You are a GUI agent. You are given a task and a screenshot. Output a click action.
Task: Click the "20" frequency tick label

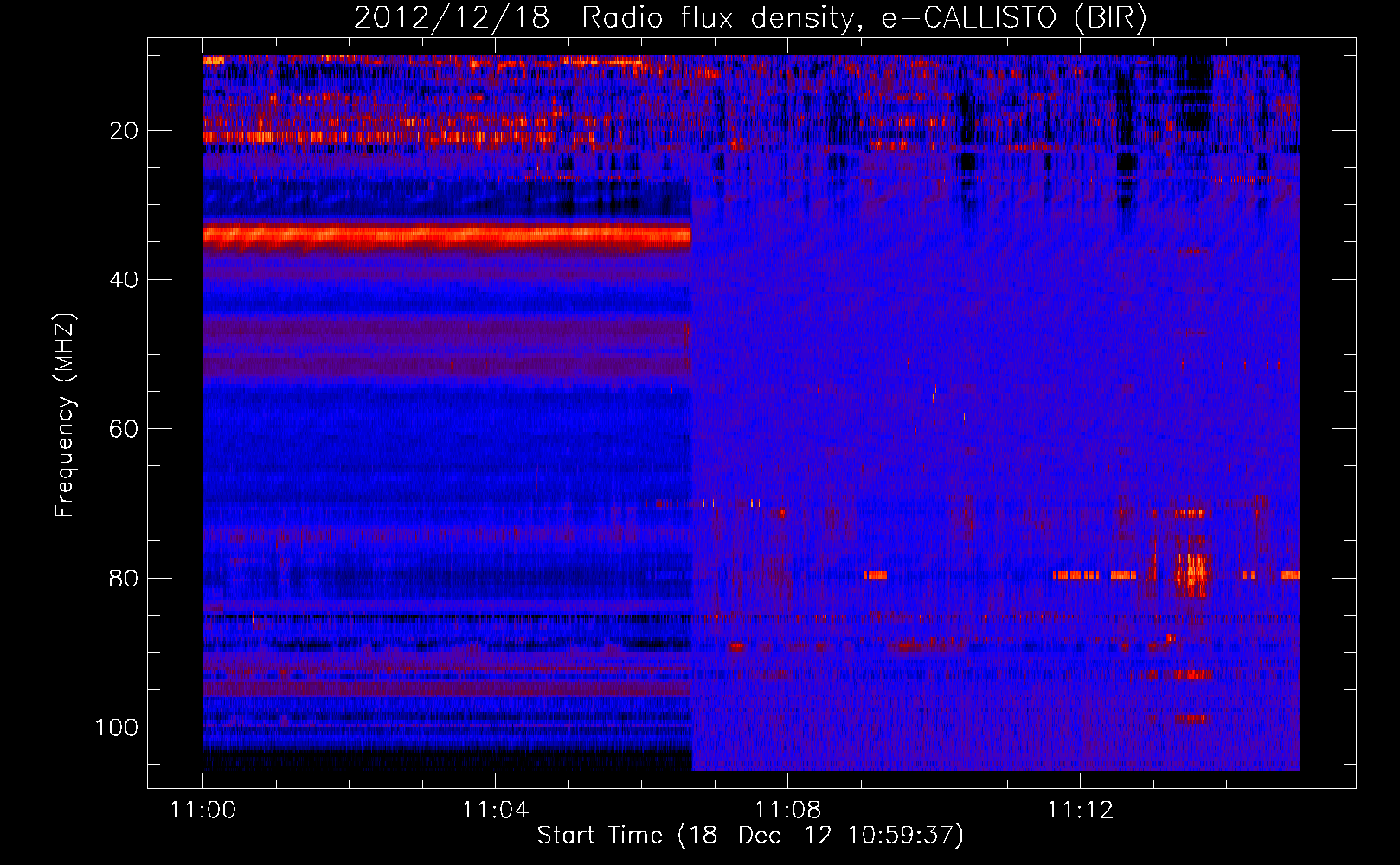pyautogui.click(x=124, y=131)
